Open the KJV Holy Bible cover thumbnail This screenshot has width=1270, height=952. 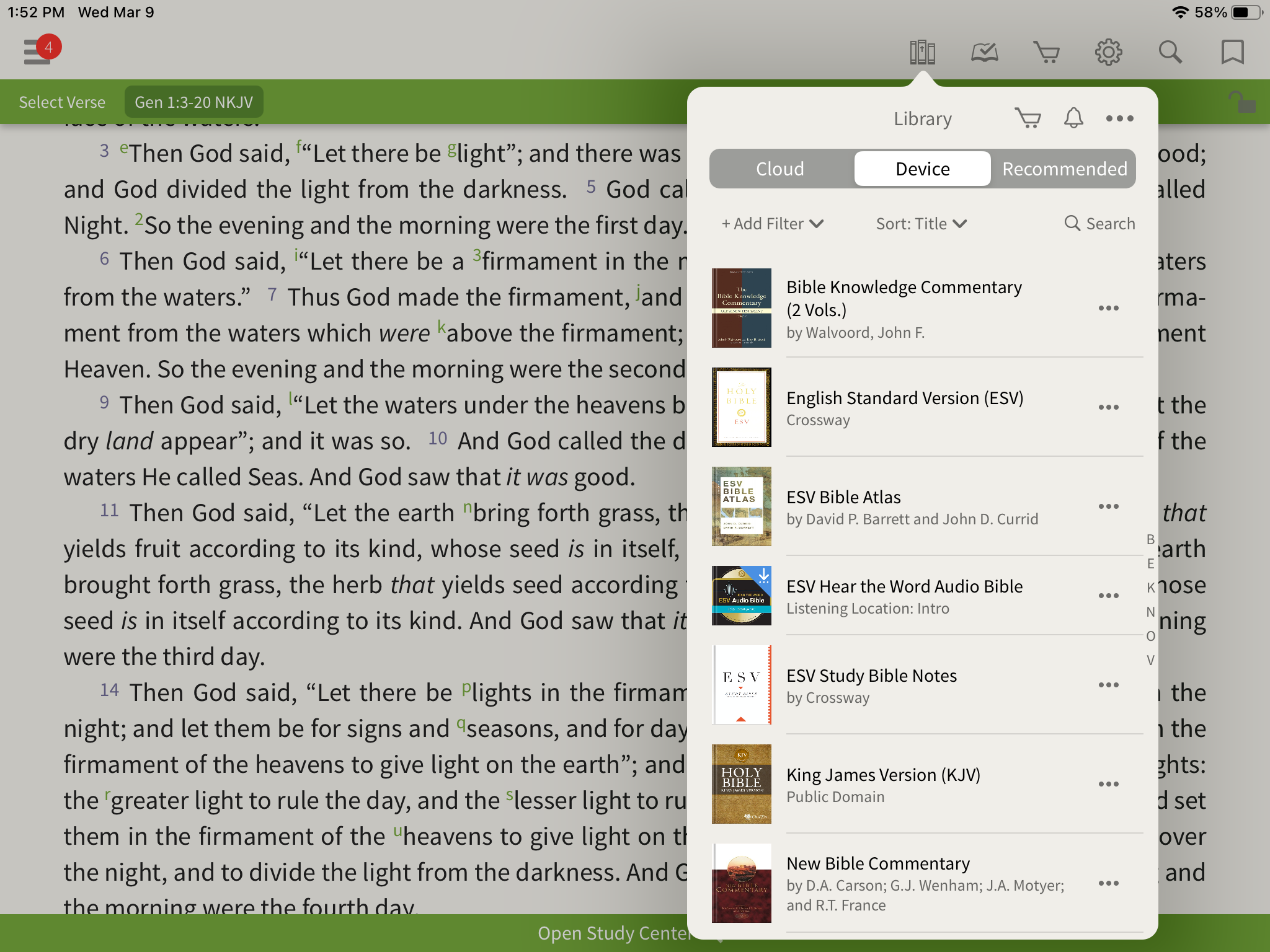click(742, 784)
